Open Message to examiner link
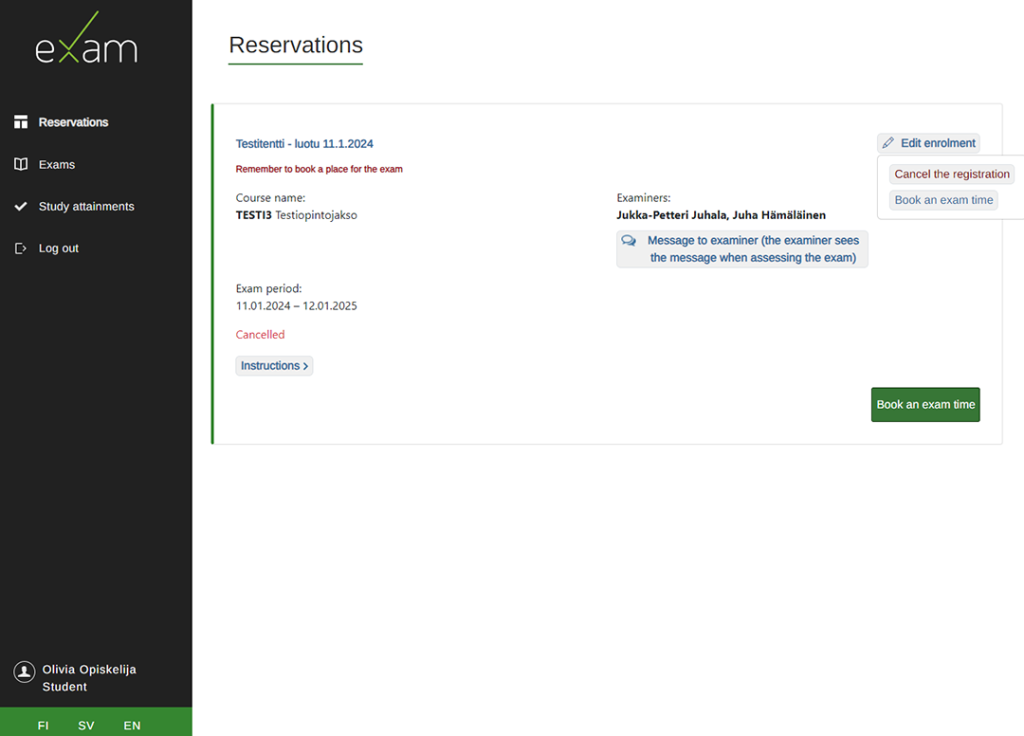 tap(742, 249)
